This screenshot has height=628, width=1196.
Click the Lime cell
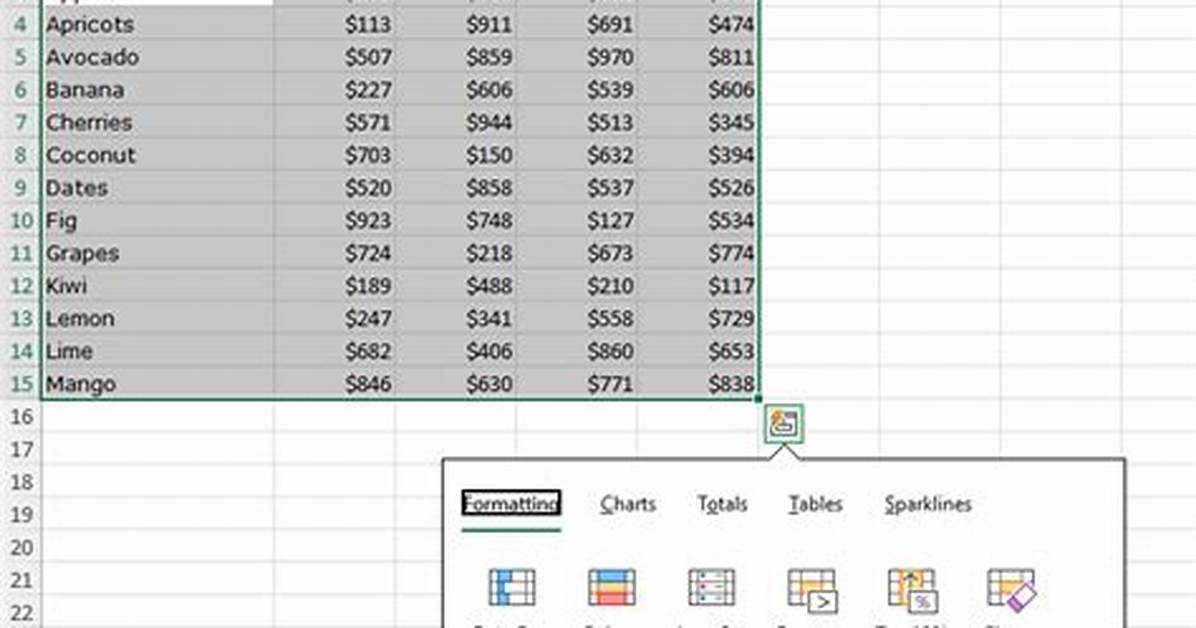click(x=158, y=352)
